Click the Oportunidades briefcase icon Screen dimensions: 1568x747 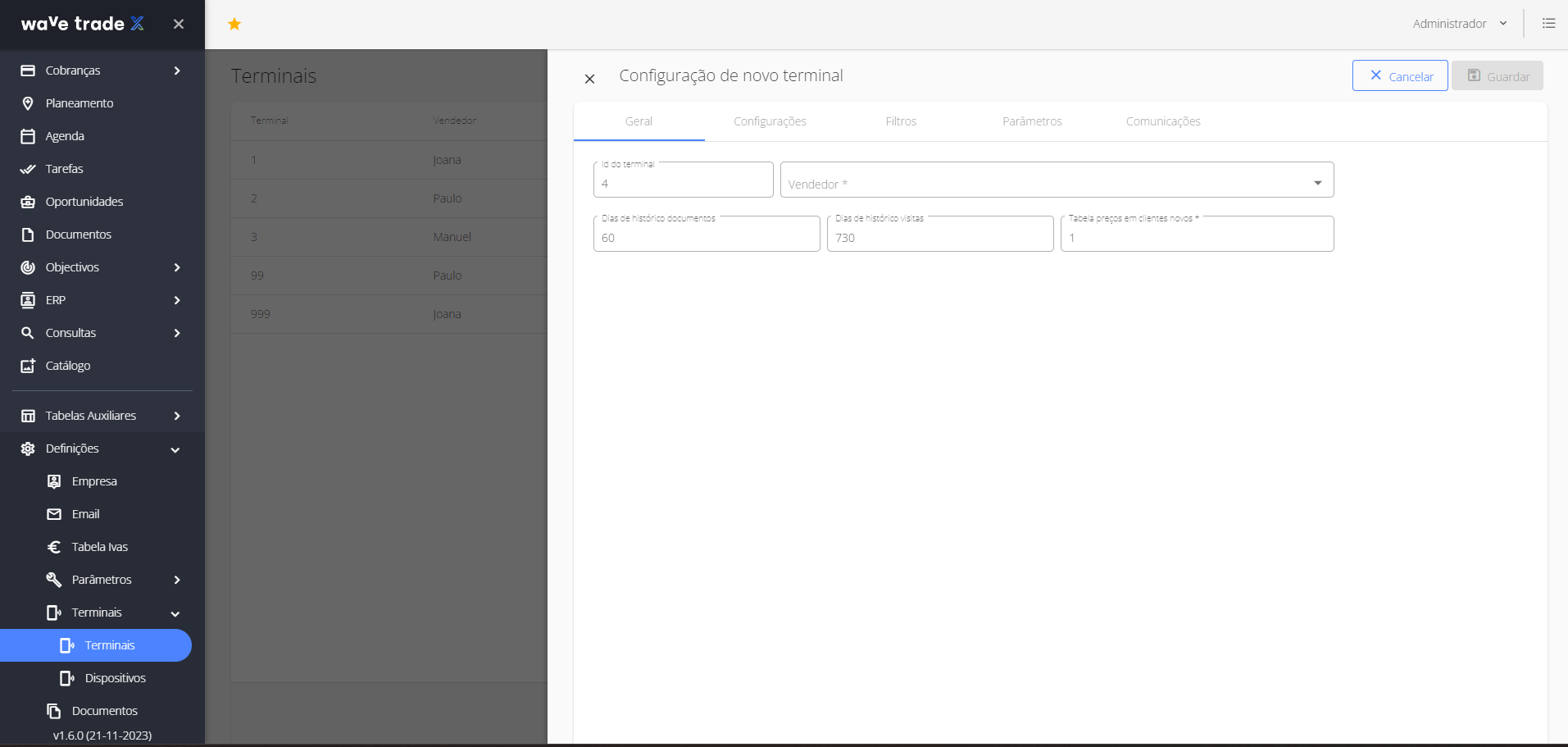coord(28,202)
